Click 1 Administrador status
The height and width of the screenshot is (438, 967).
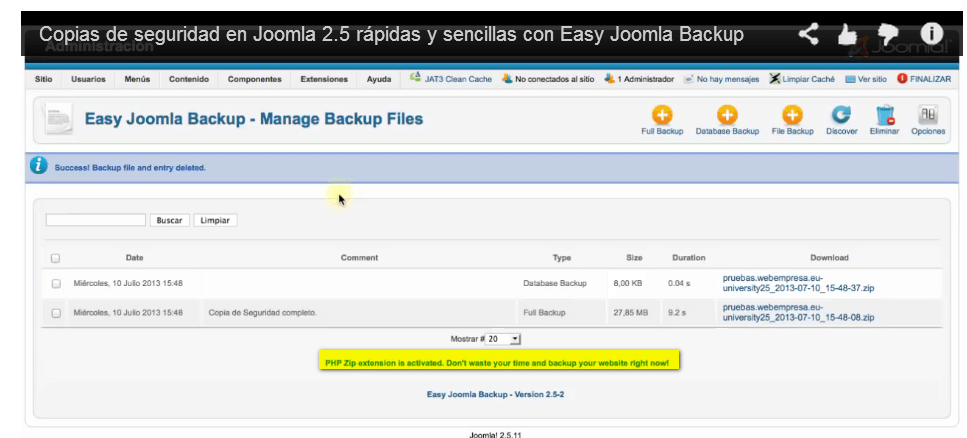pyautogui.click(x=640, y=79)
